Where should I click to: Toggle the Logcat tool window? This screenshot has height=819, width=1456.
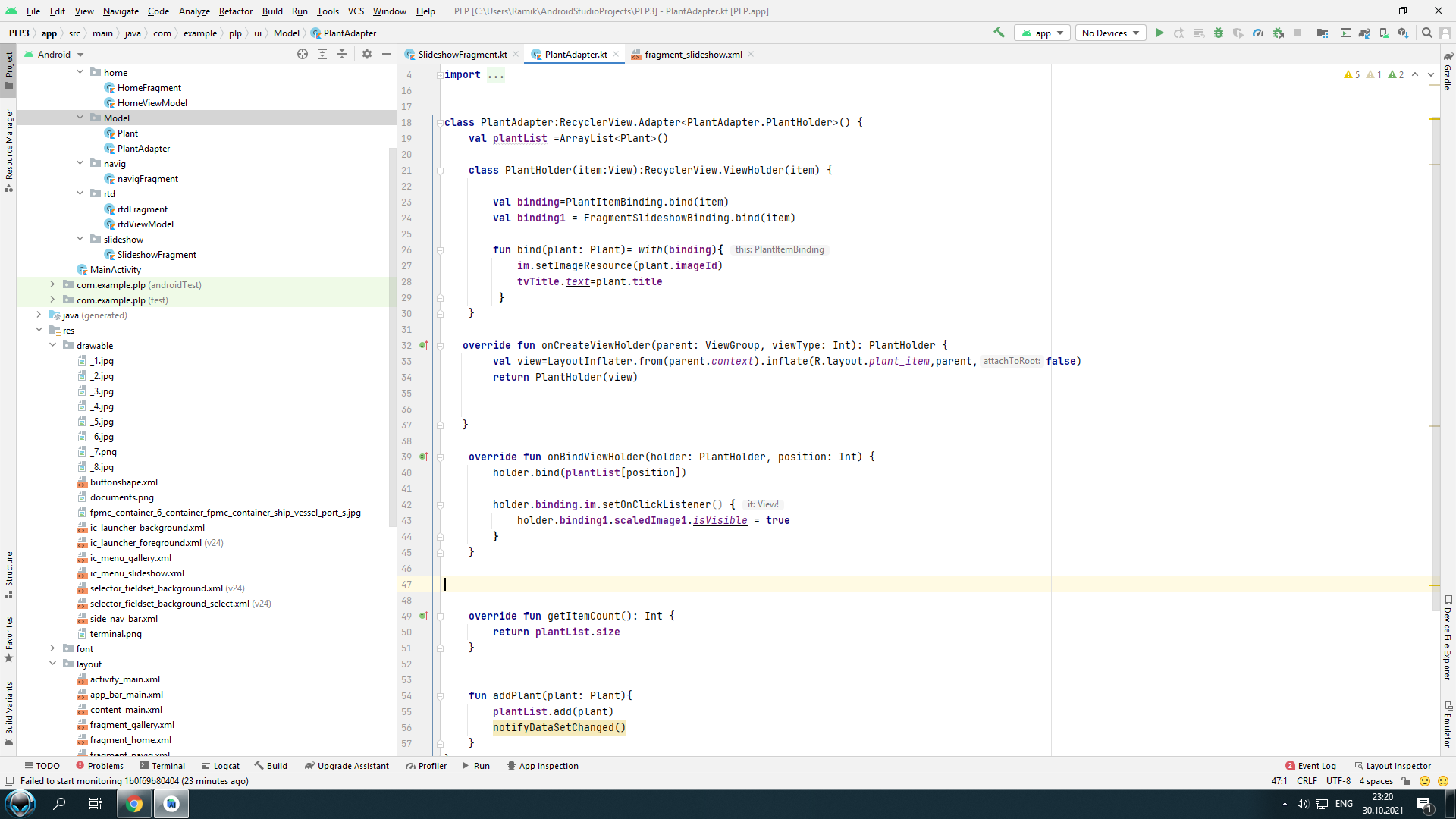click(220, 766)
